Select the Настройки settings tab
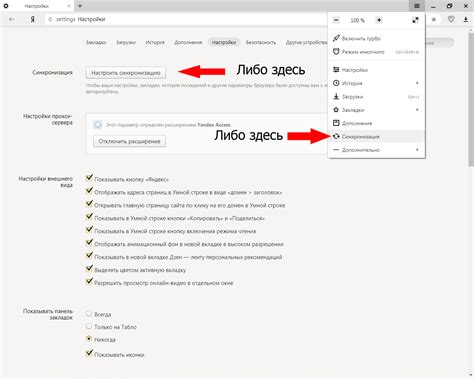 pos(224,42)
